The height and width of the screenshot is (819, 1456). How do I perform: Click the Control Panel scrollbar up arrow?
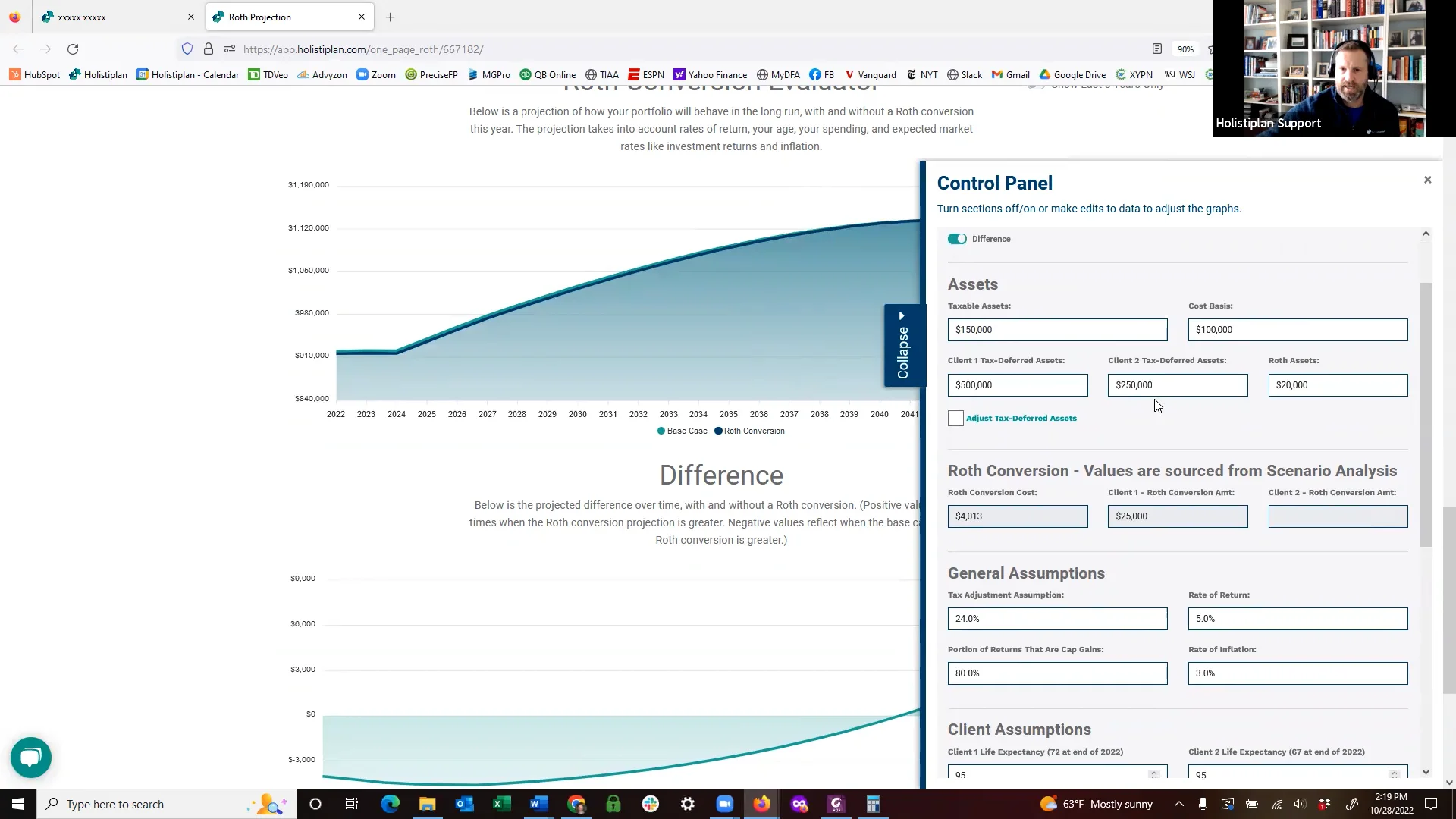[1426, 233]
